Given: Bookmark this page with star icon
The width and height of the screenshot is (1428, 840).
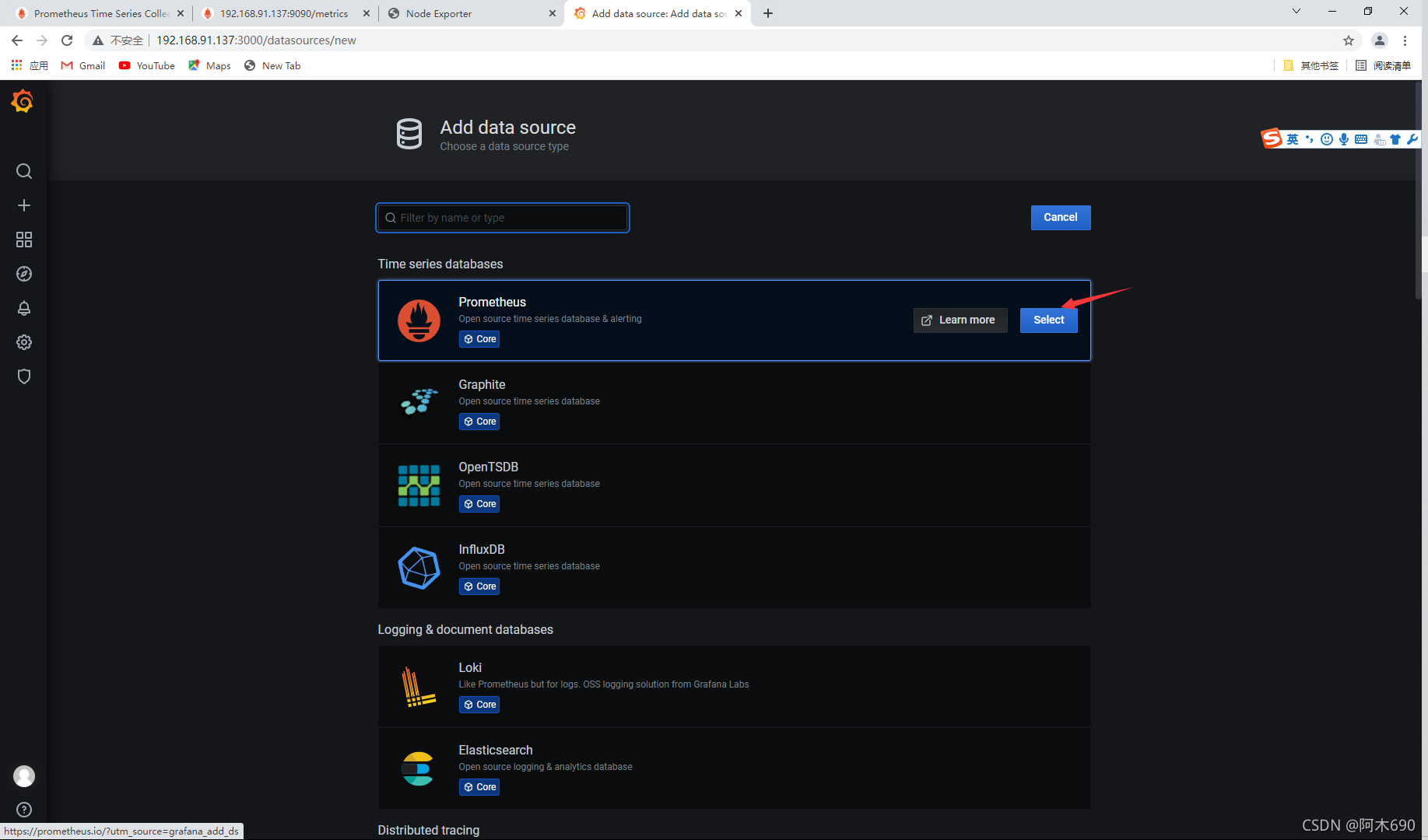Looking at the screenshot, I should coord(1349,40).
